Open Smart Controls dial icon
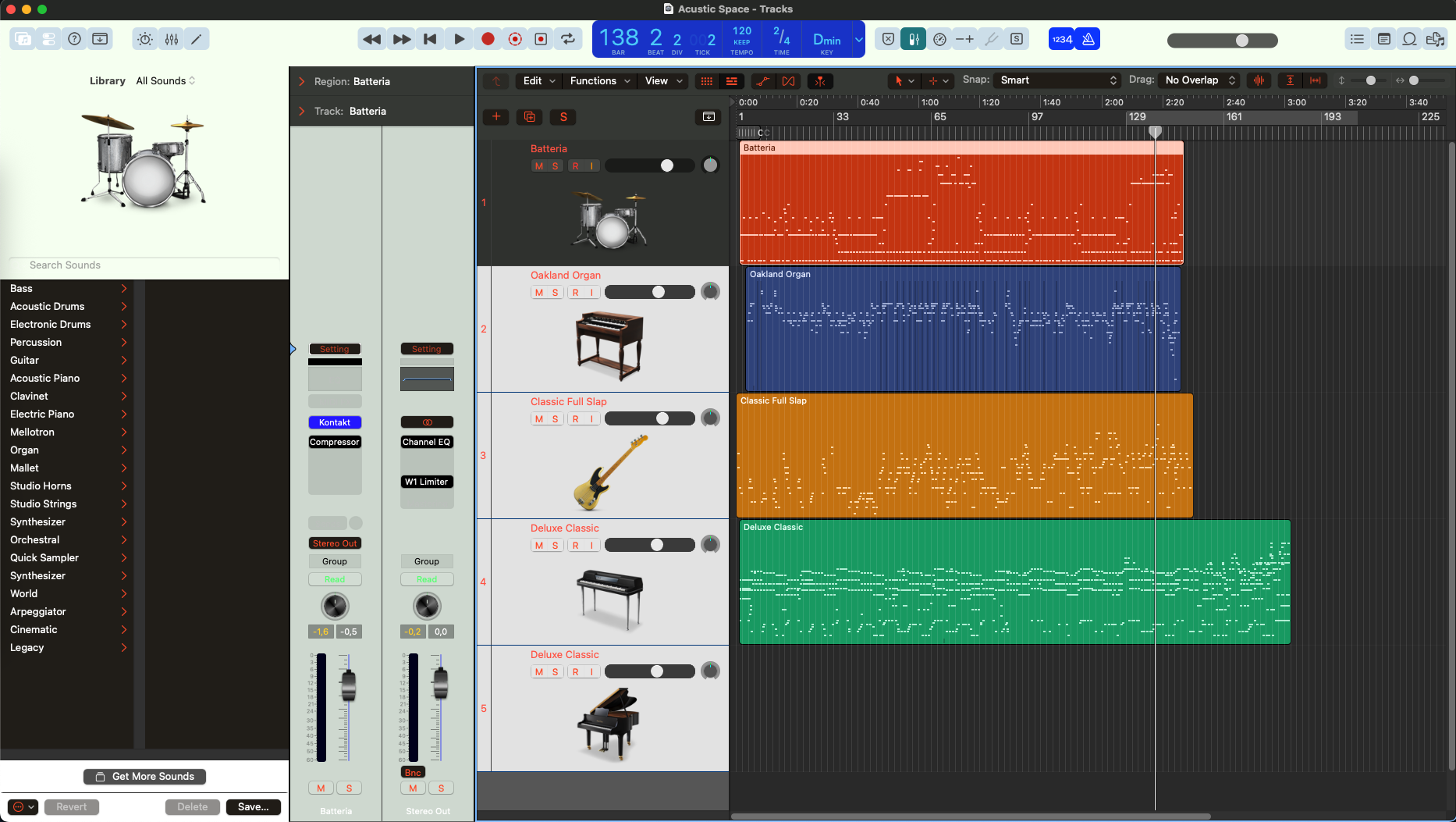The height and width of the screenshot is (822, 1456). click(x=145, y=39)
